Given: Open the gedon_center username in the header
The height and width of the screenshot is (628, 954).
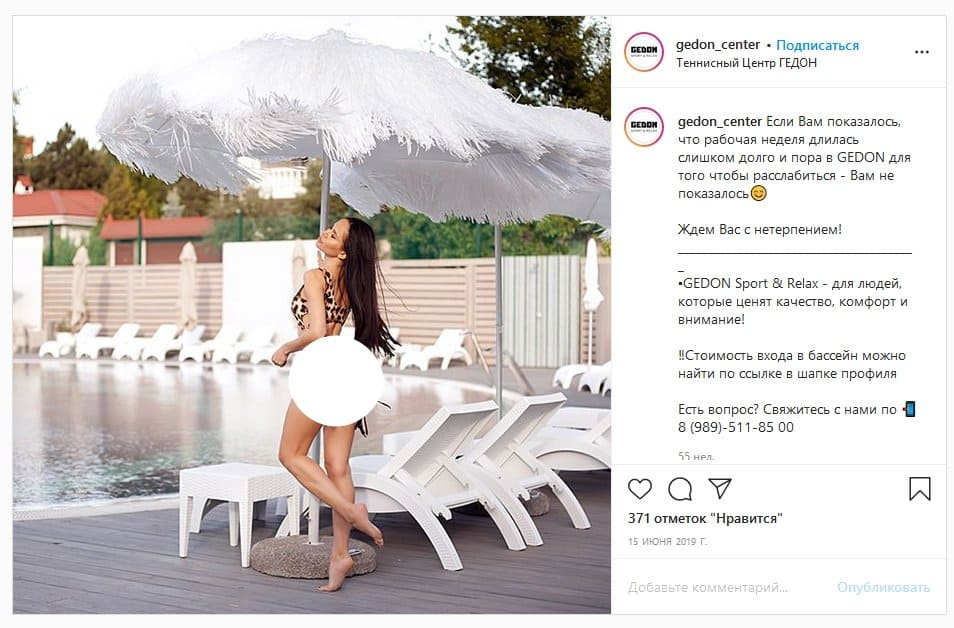Looking at the screenshot, I should (x=717, y=44).
